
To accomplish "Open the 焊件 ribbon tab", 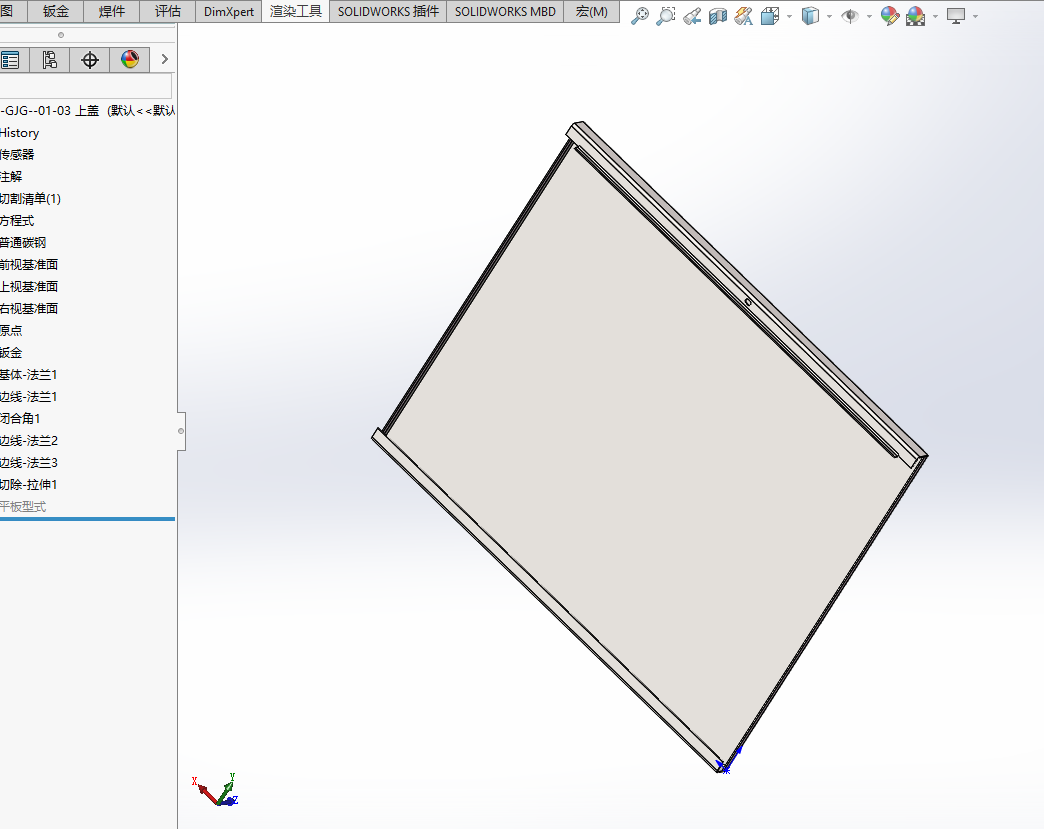I will click(x=112, y=11).
